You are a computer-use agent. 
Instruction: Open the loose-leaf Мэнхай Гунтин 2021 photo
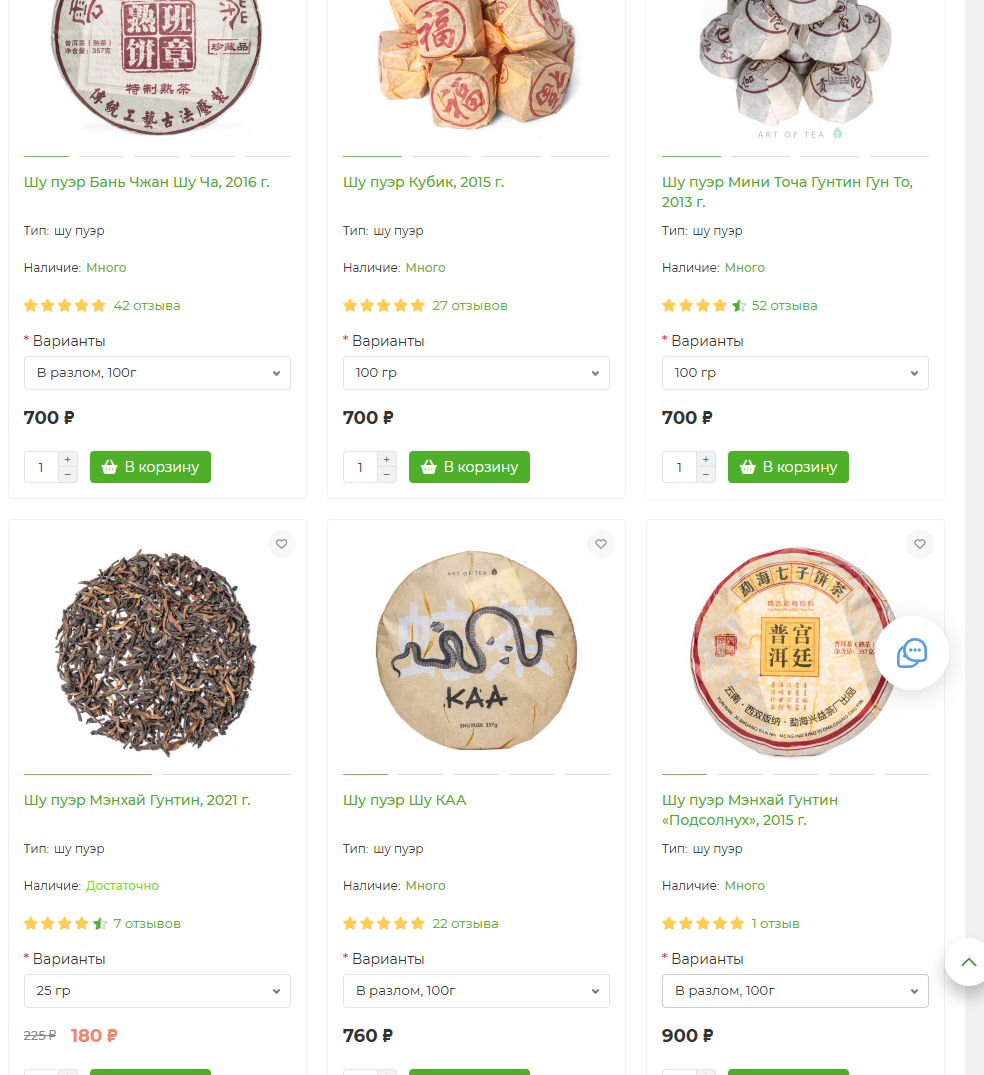pos(157,649)
